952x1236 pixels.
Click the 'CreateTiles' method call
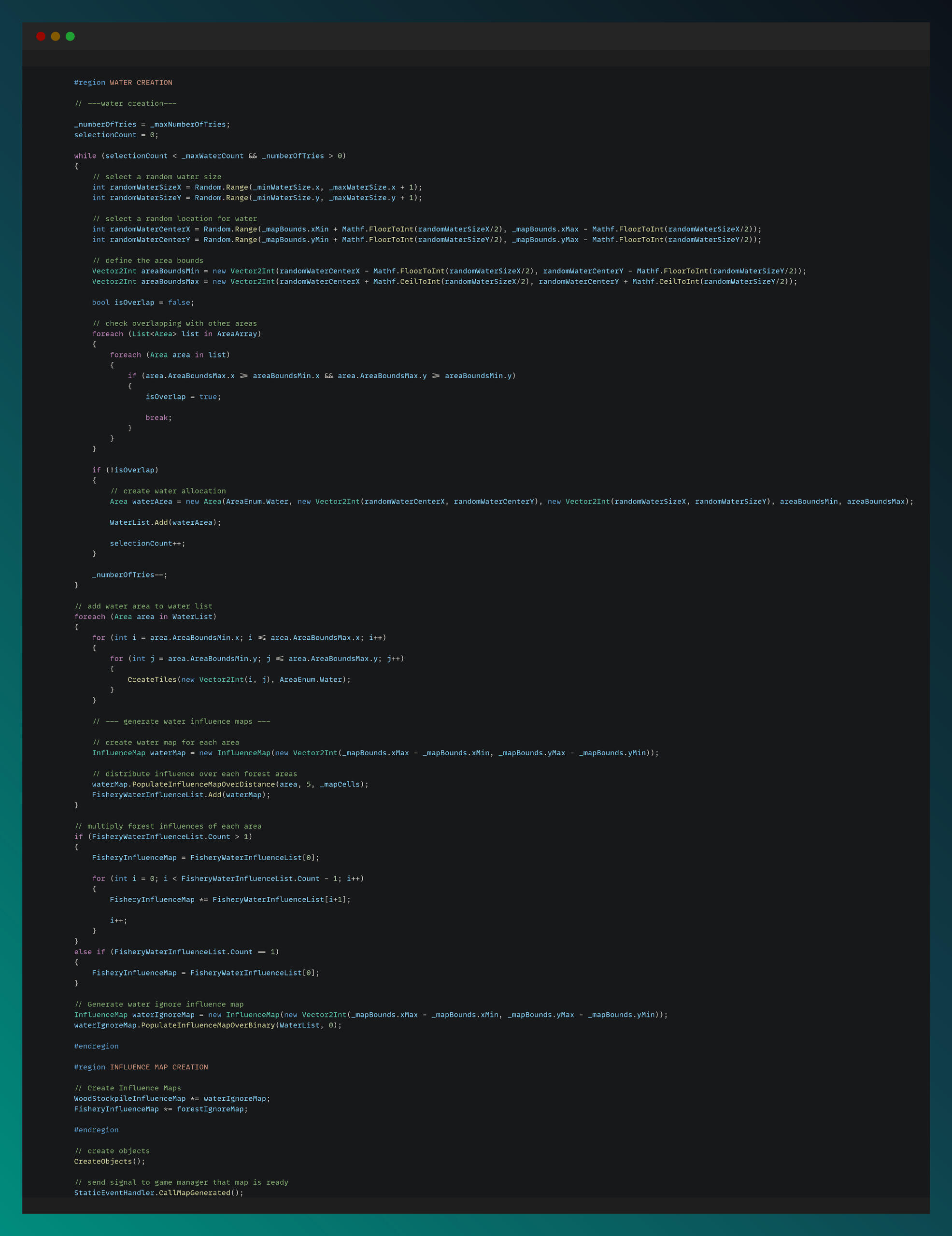pos(152,679)
